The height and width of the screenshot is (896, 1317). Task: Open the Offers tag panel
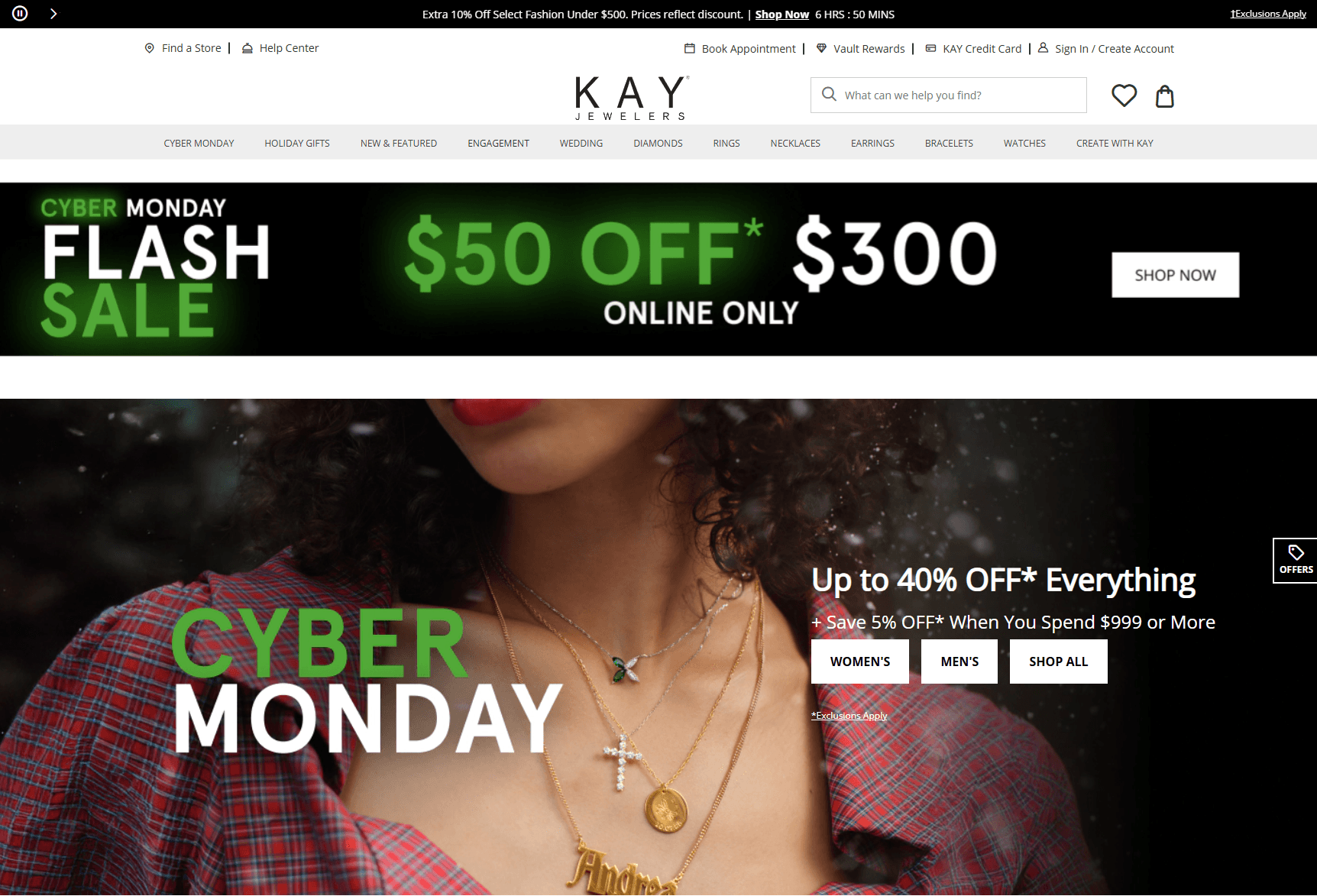tap(1296, 561)
